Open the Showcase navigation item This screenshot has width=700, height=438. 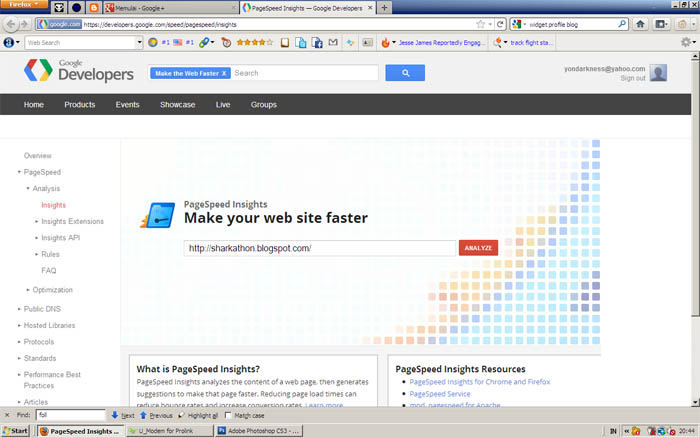(x=178, y=104)
